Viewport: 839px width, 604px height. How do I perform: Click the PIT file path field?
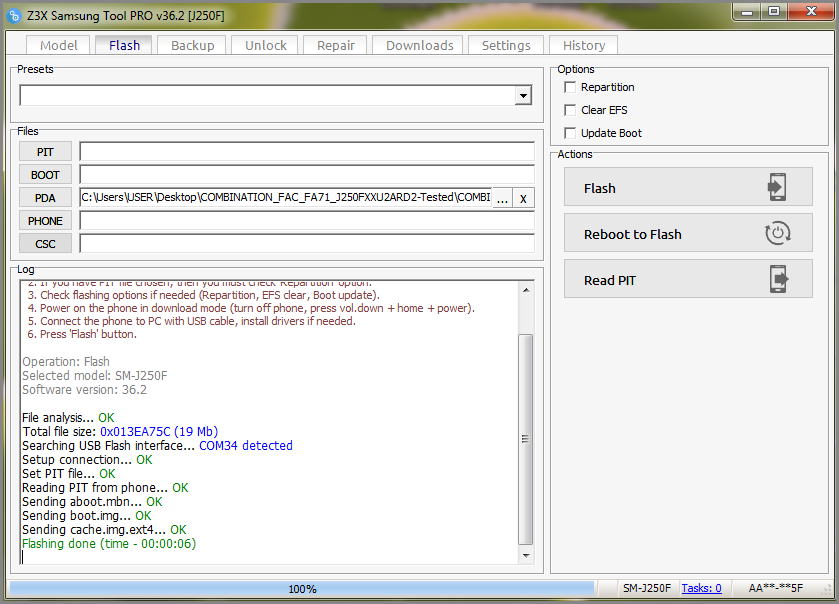307,152
